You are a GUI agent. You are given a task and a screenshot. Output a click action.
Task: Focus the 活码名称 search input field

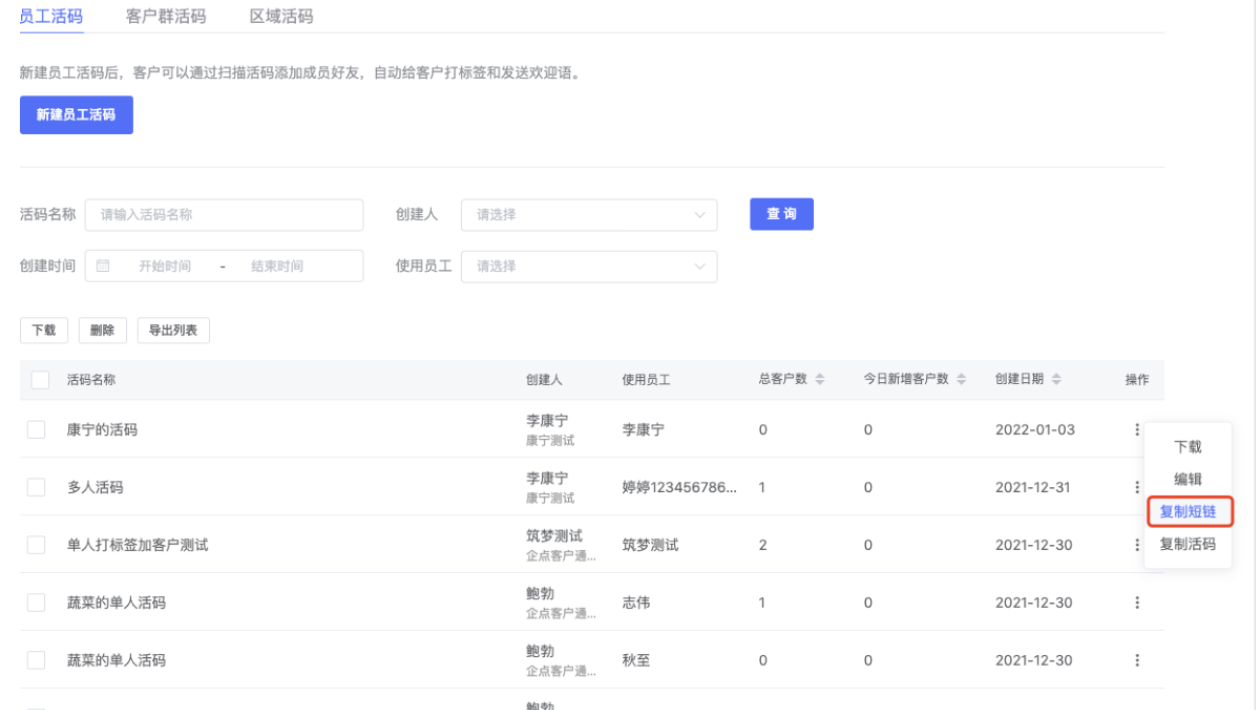tap(224, 215)
